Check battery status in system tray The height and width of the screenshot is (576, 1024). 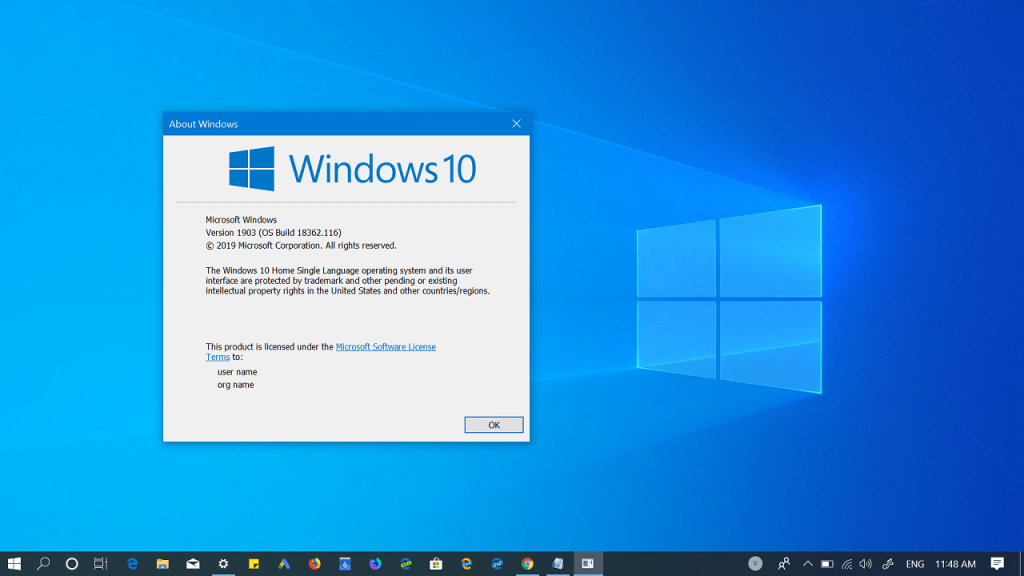click(827, 564)
